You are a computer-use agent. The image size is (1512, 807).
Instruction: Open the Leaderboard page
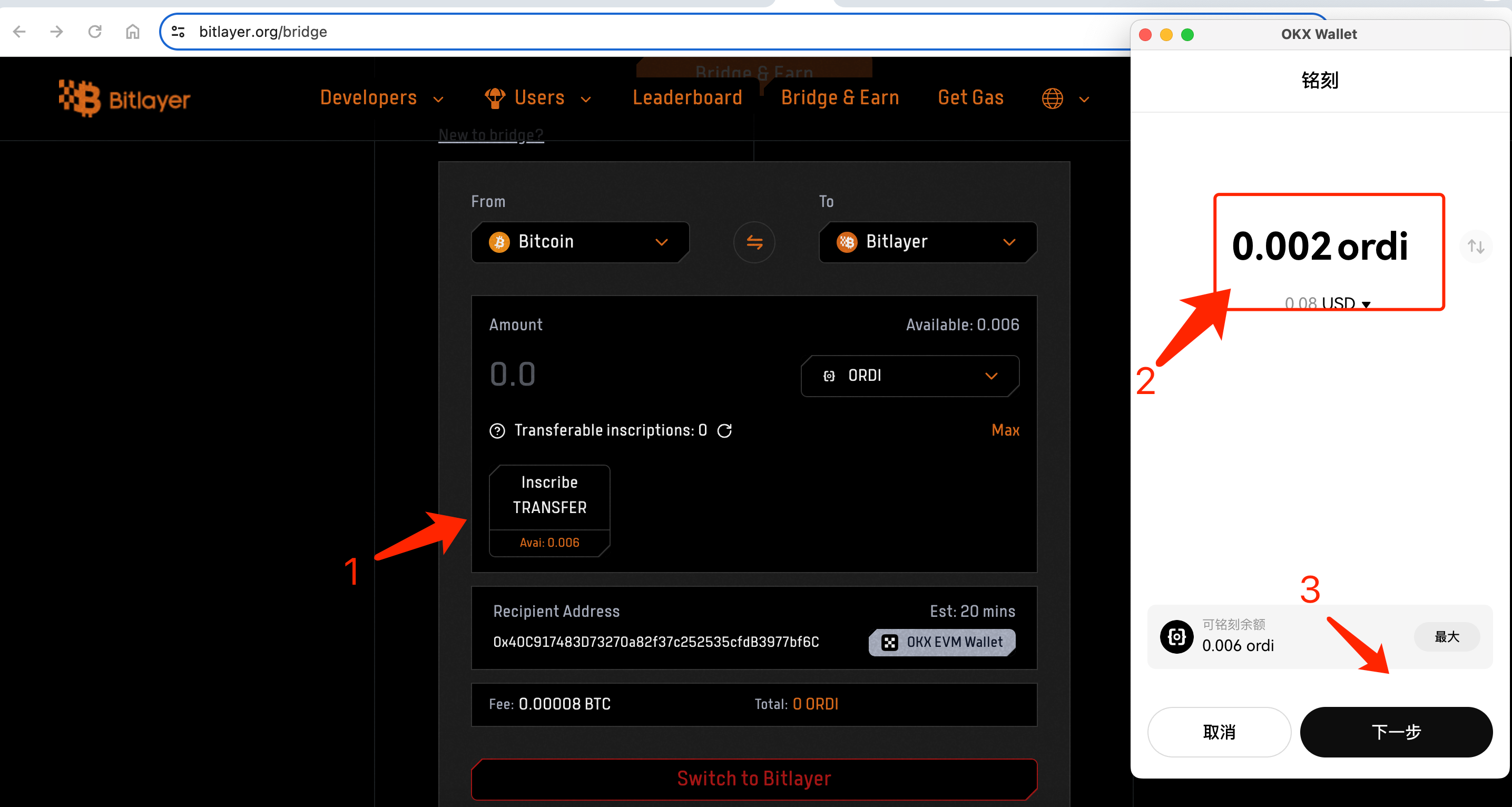(x=687, y=98)
